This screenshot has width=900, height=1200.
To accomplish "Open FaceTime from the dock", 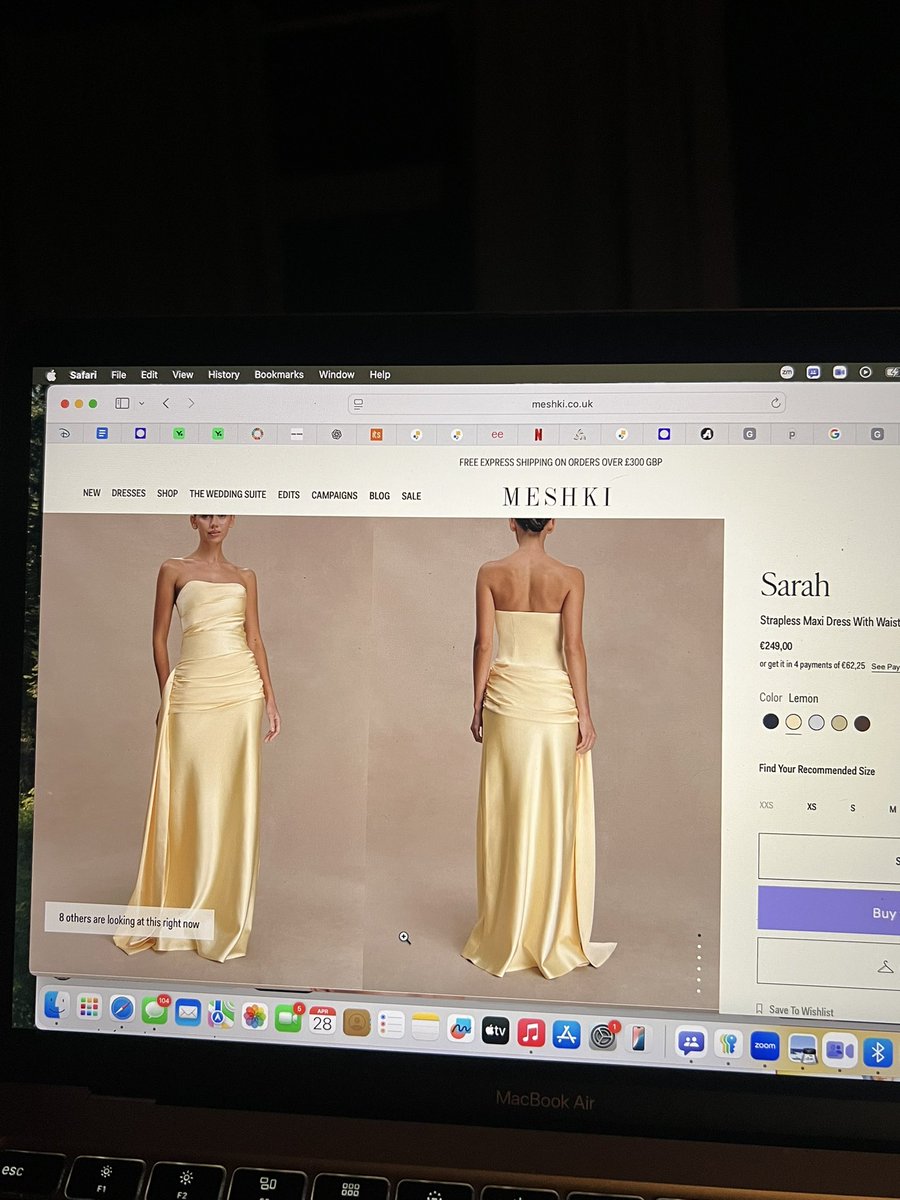I will tap(288, 1018).
